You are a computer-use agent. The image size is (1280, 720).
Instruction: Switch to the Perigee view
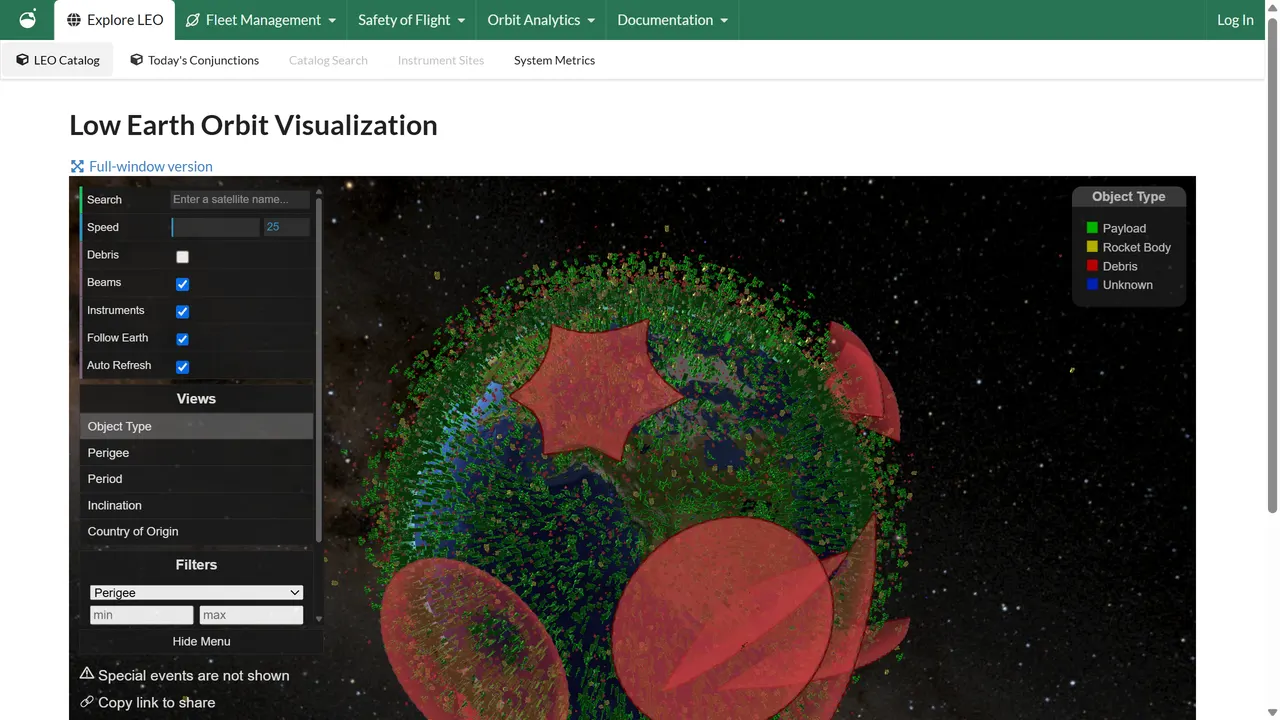pyautogui.click(x=196, y=453)
